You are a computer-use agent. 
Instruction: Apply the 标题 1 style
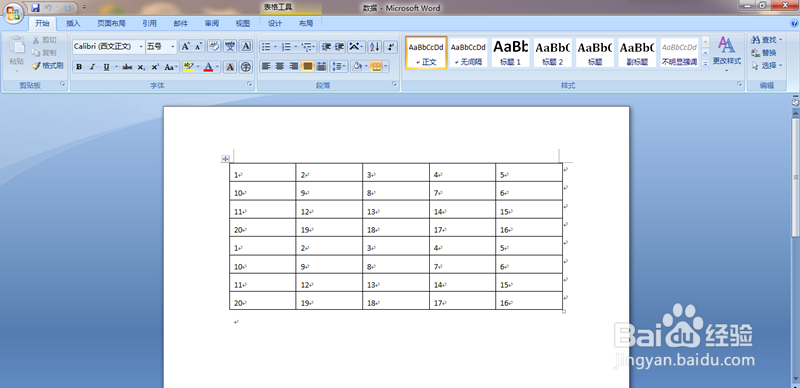(510, 53)
